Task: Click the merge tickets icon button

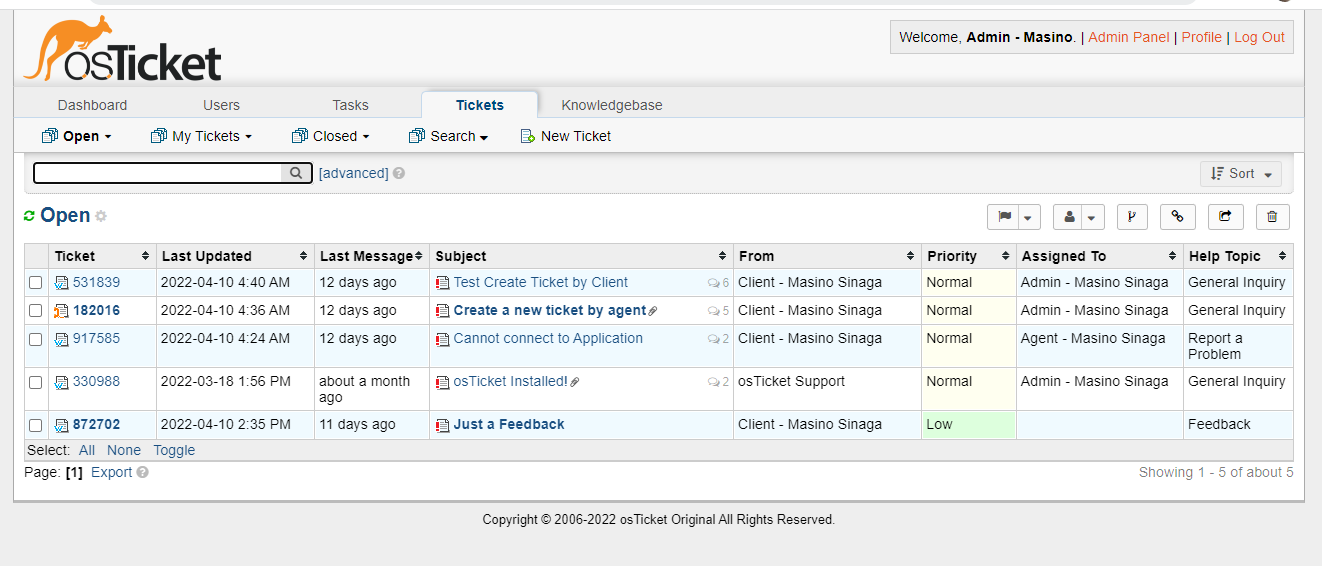Action: click(x=1131, y=216)
